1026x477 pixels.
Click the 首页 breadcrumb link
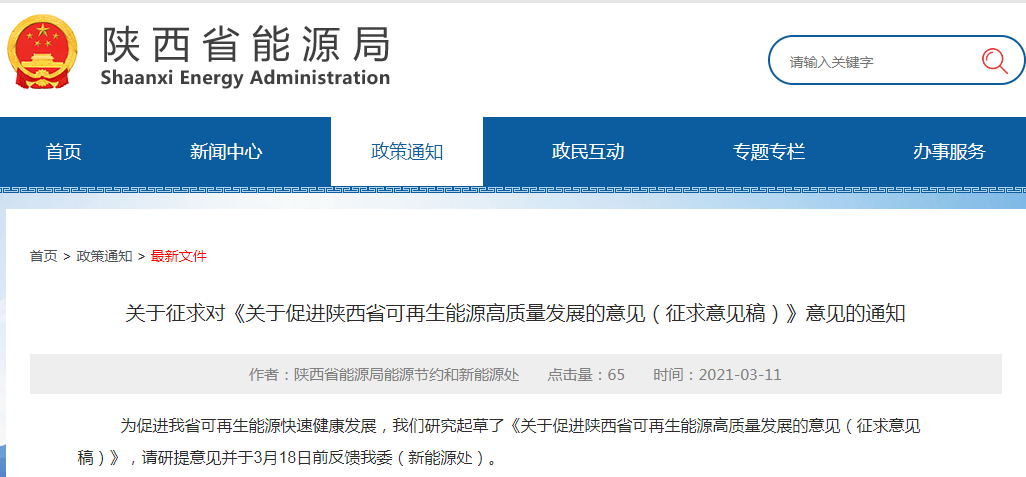pyautogui.click(x=43, y=256)
